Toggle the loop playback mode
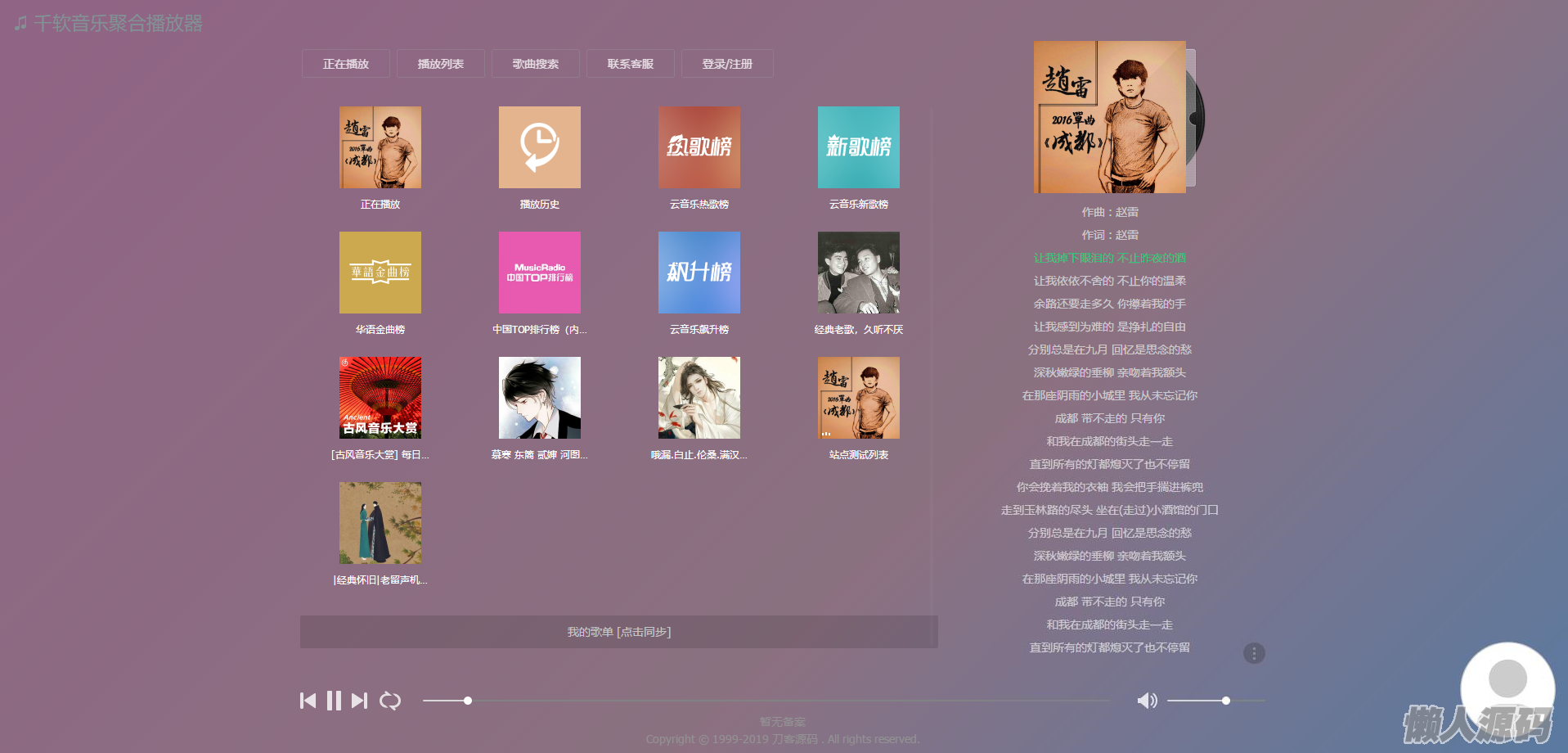 pyautogui.click(x=390, y=701)
